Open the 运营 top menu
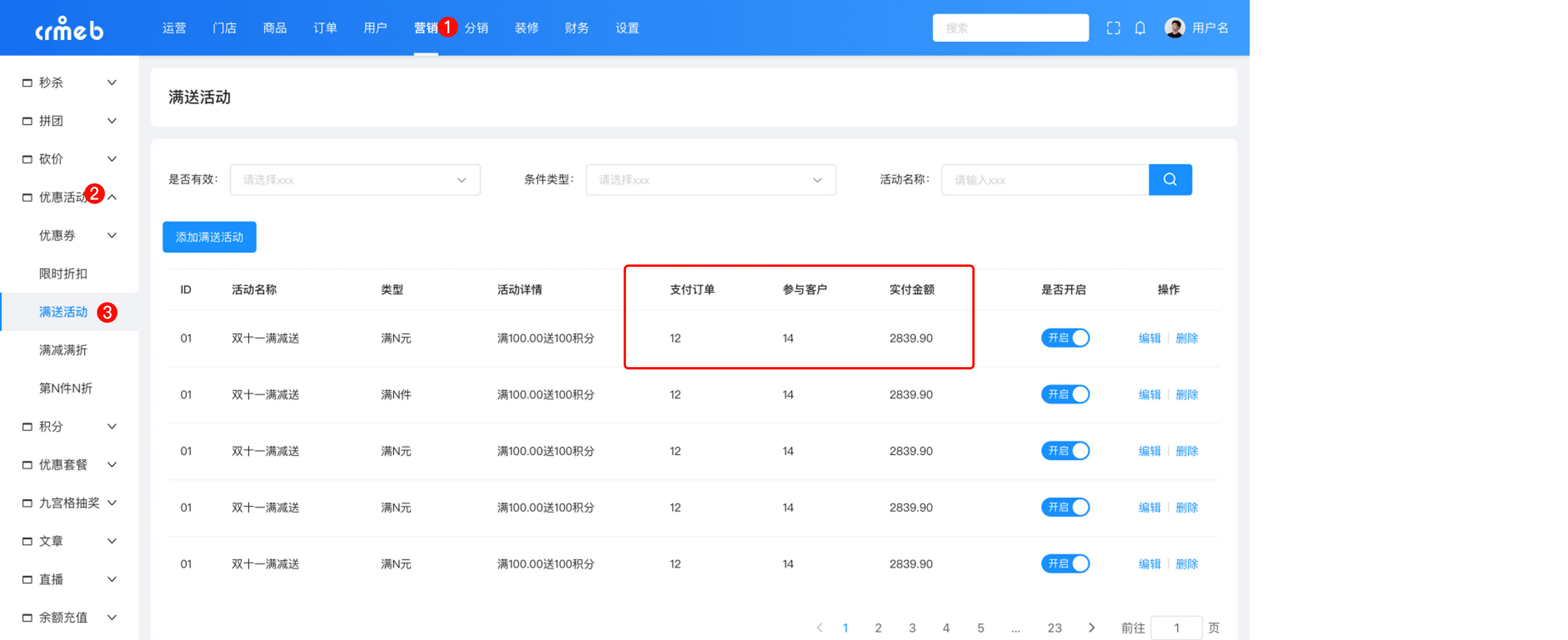The image size is (1568, 640). [x=174, y=28]
